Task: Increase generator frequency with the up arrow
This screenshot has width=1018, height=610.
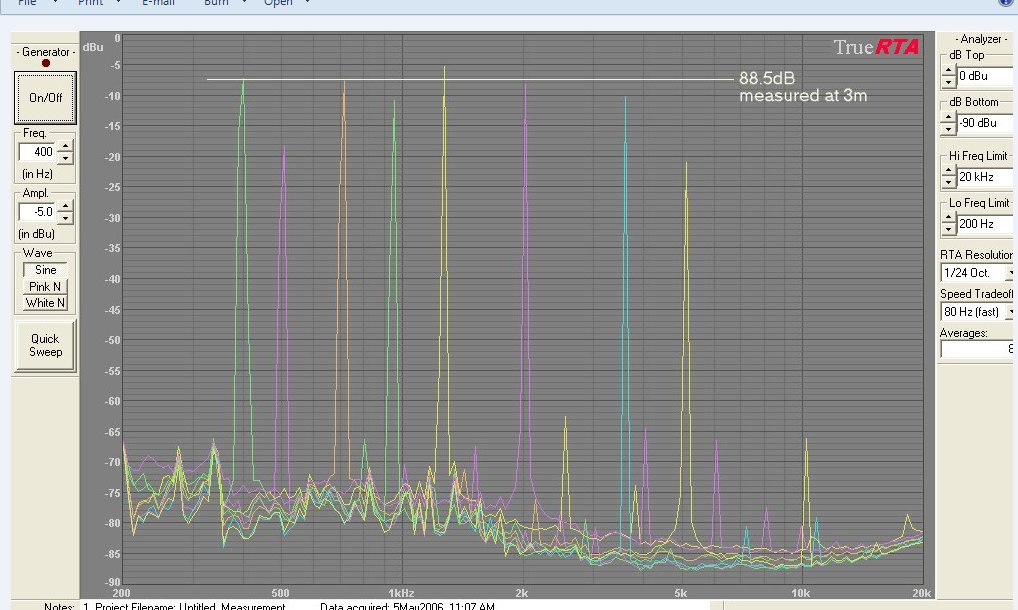Action: [x=65, y=147]
